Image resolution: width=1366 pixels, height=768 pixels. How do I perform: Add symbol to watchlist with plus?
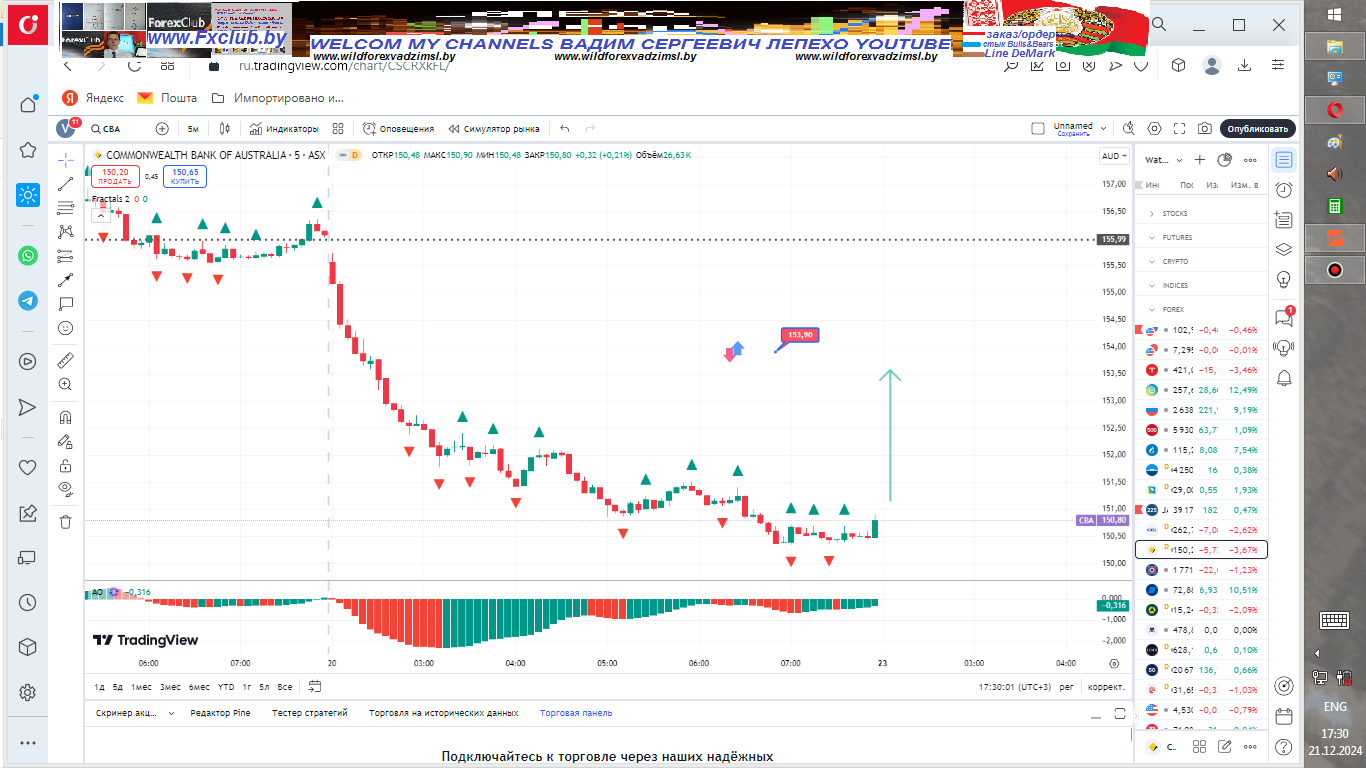tap(1201, 160)
